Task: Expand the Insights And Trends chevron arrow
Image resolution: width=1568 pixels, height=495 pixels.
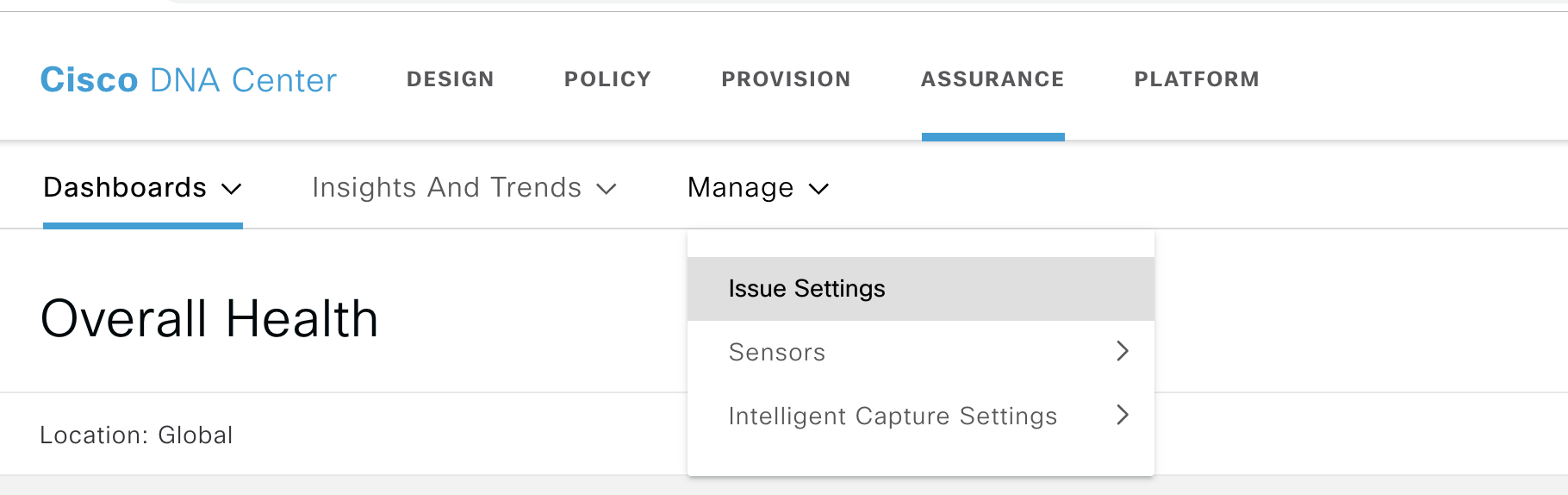Action: pyautogui.click(x=607, y=189)
